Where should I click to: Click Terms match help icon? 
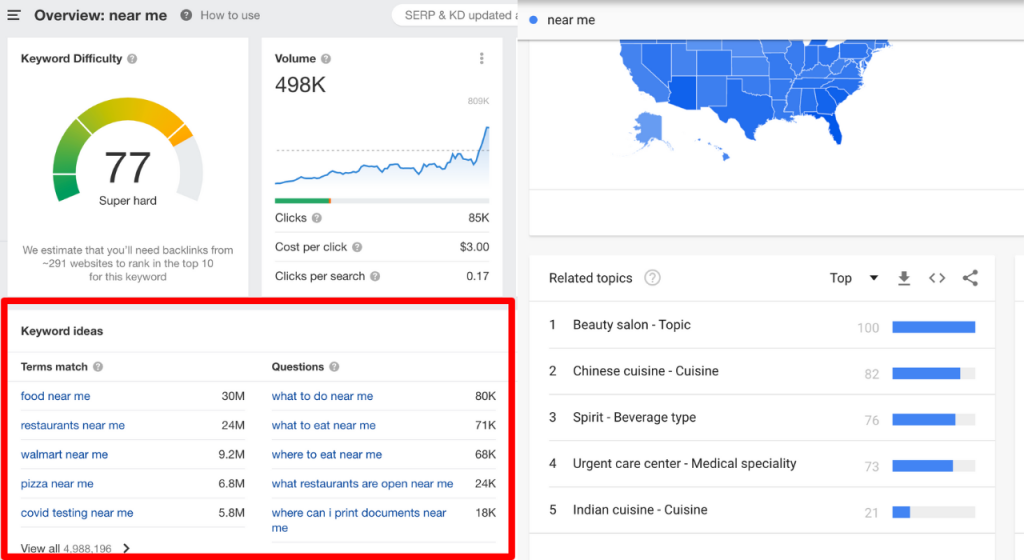click(x=98, y=367)
